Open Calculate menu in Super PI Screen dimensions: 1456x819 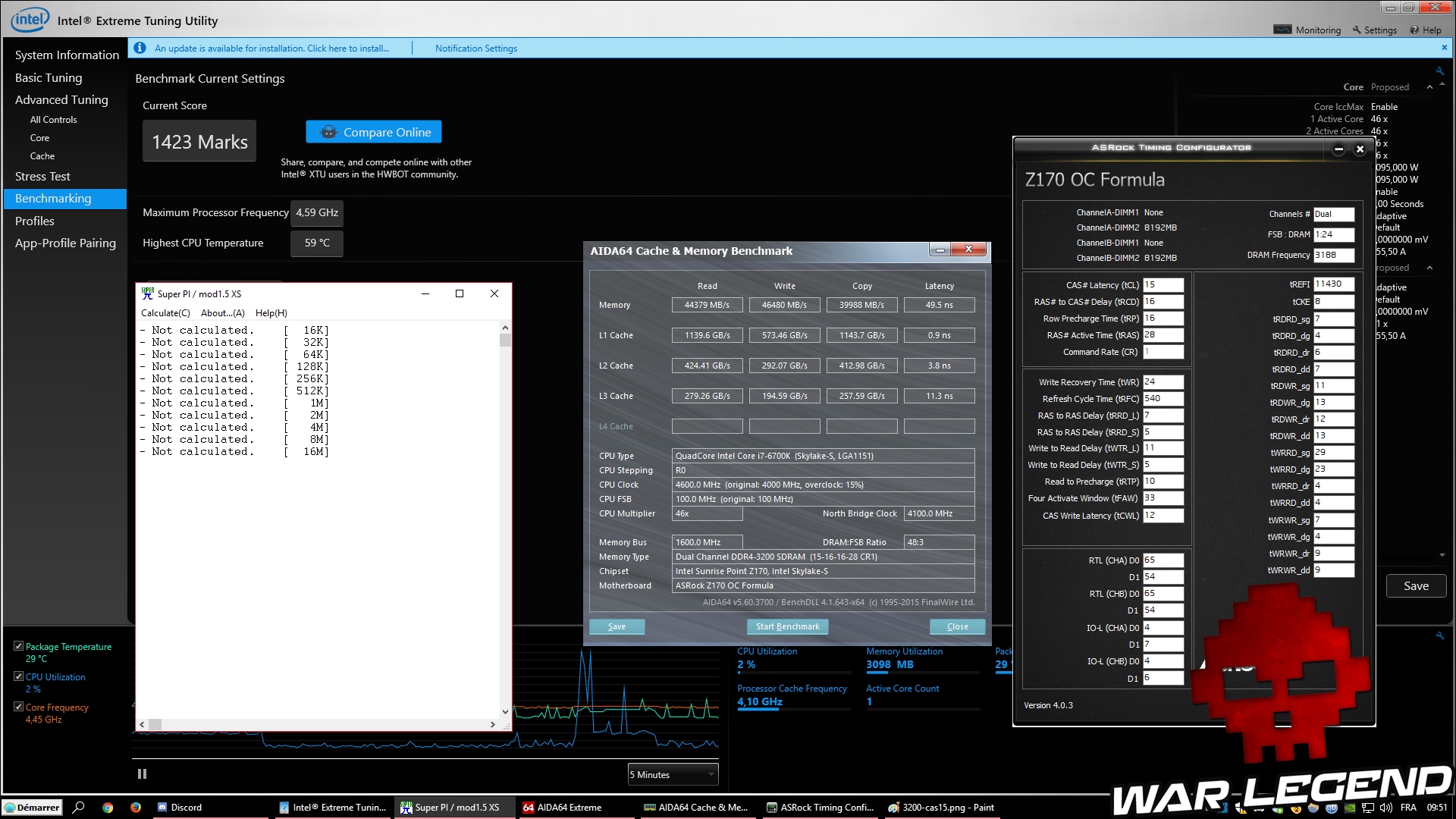[x=165, y=312]
